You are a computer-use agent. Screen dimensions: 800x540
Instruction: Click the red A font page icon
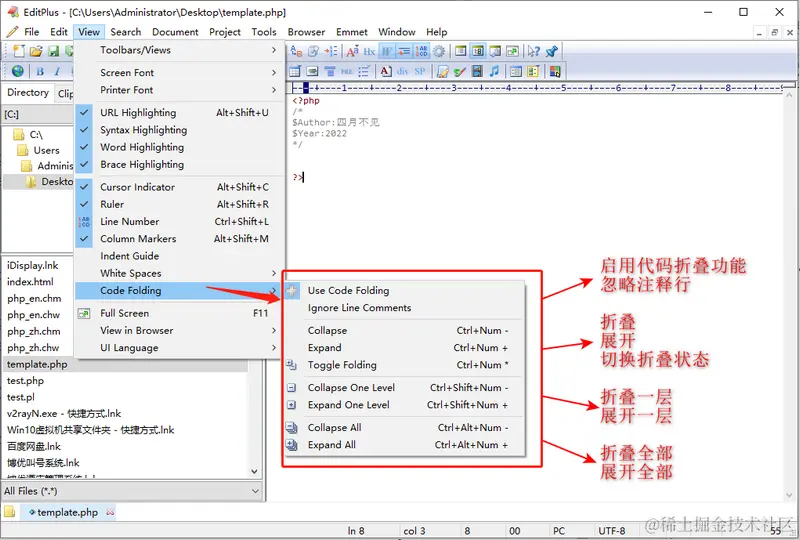[x=386, y=71]
